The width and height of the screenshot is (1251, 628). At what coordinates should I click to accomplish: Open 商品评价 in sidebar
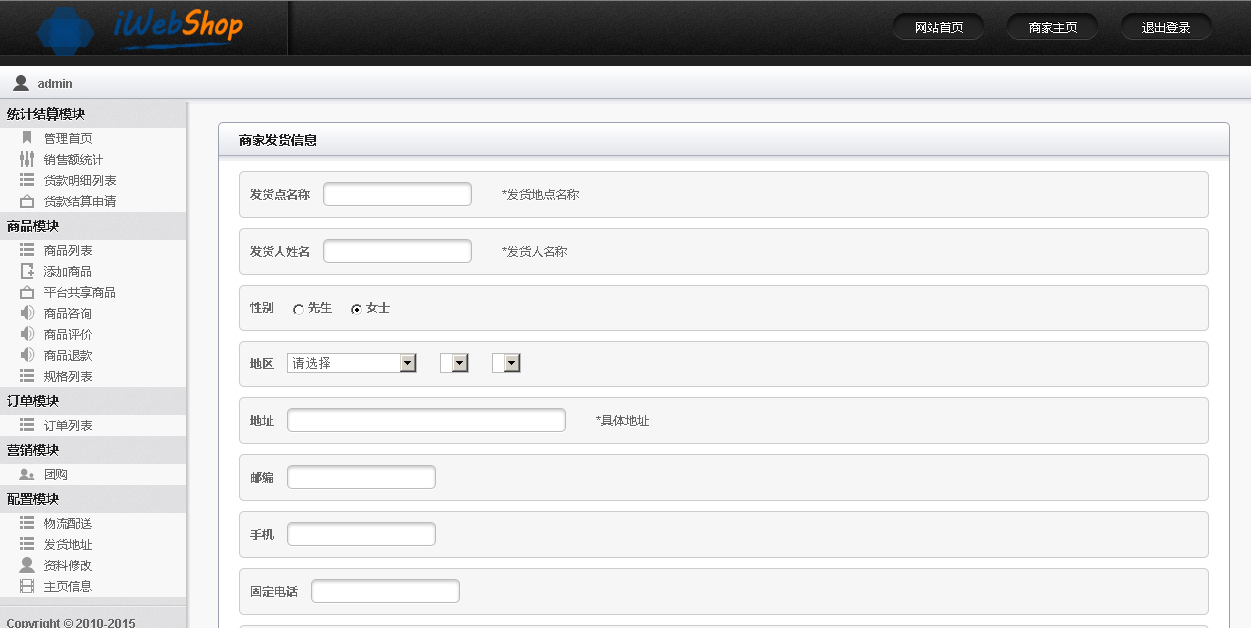point(68,335)
